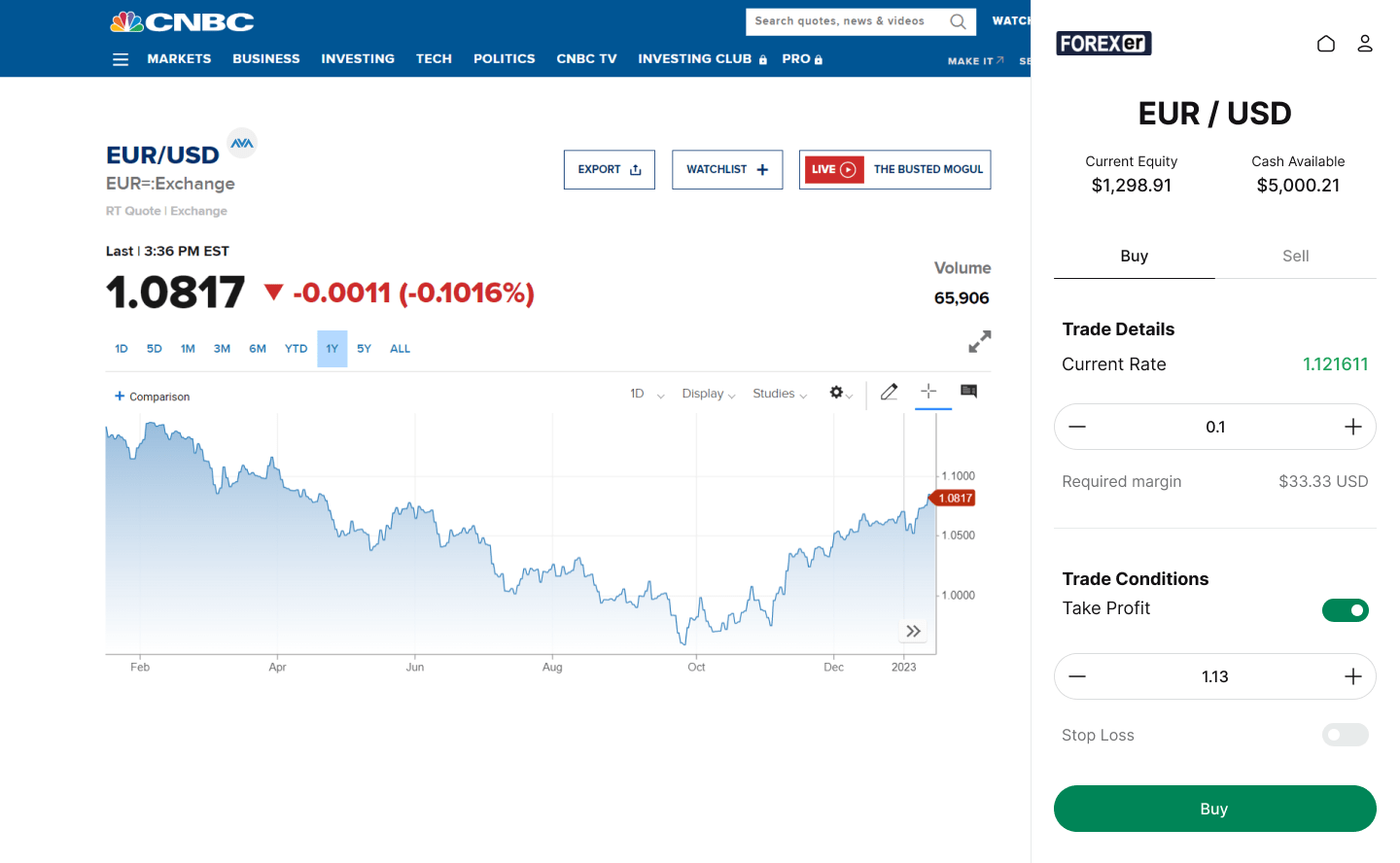The image size is (1400, 863).
Task: Switch to the Buy tab
Action: [x=1135, y=256]
